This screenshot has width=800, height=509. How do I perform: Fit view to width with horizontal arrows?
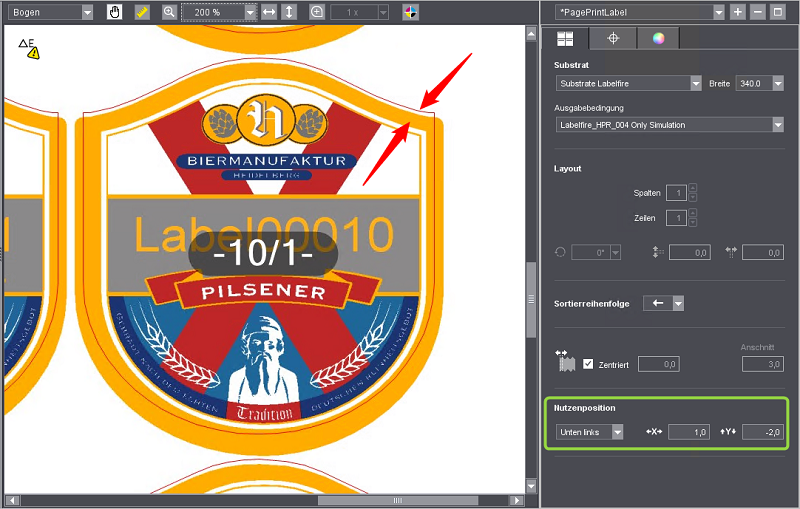coord(268,12)
